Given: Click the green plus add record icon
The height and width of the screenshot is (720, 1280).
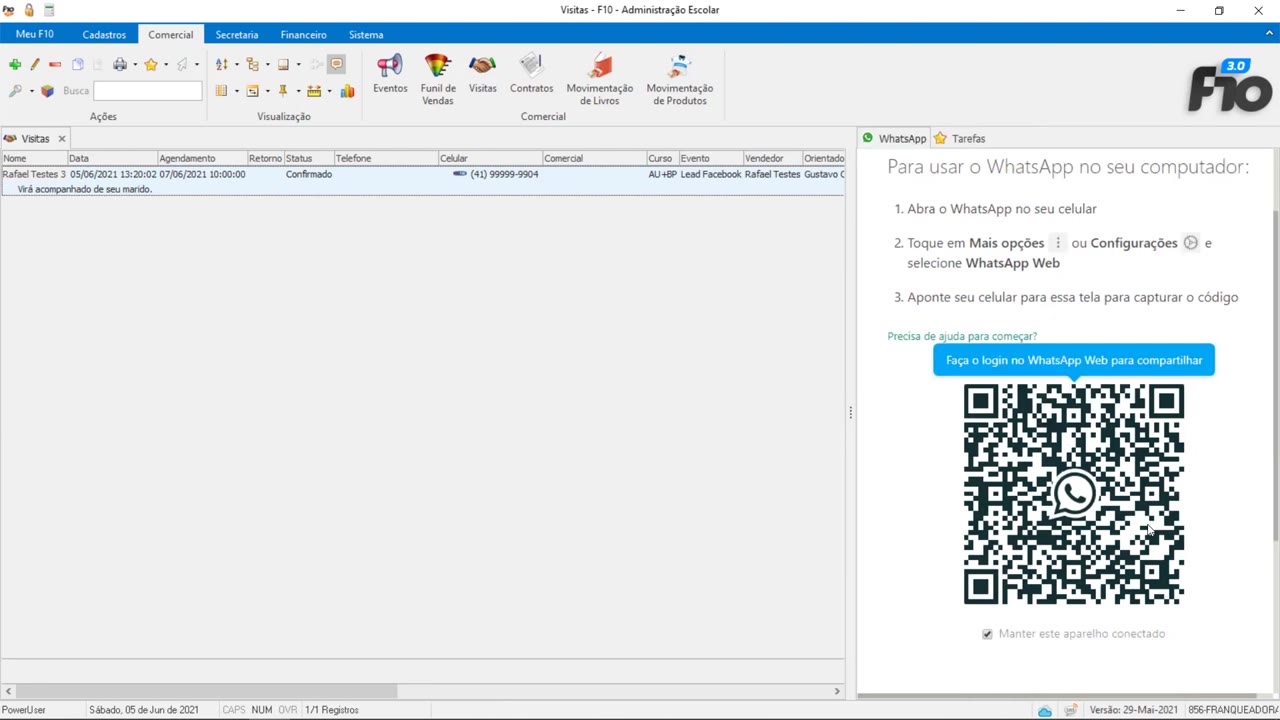Looking at the screenshot, I should [15, 64].
